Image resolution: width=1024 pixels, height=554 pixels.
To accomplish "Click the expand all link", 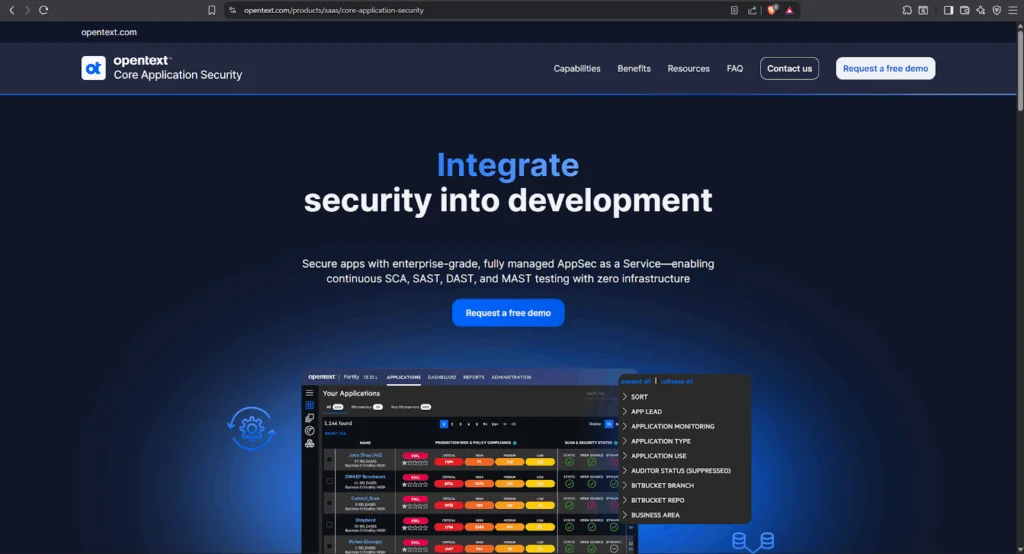I will [x=635, y=381].
